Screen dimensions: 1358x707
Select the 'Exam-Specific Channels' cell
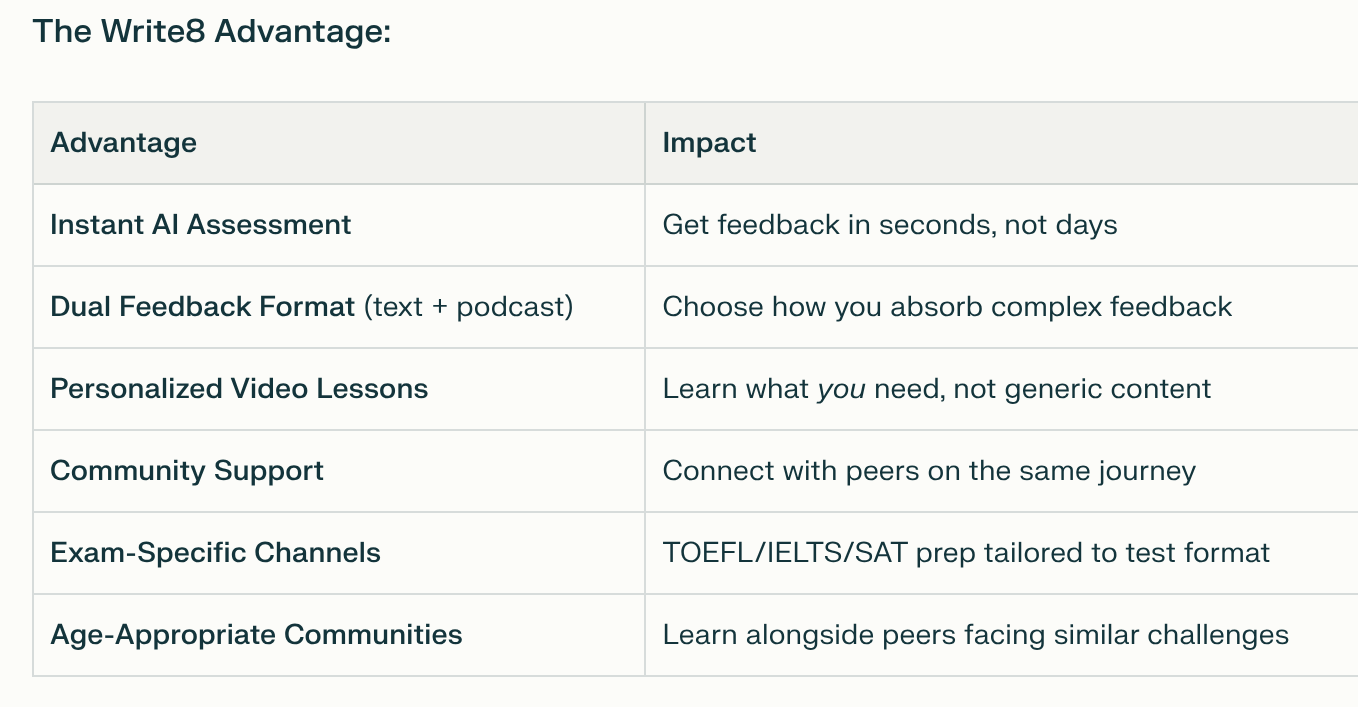215,552
